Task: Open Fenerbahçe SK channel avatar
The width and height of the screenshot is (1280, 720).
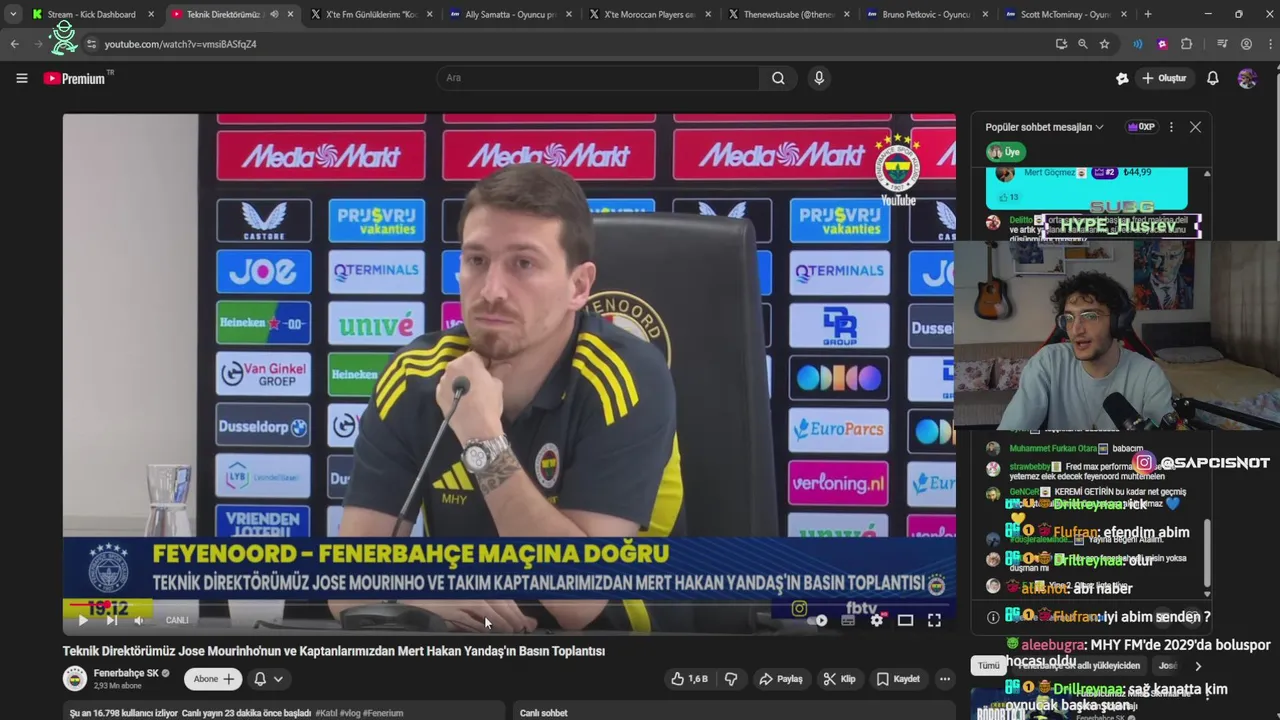Action: pos(75,679)
